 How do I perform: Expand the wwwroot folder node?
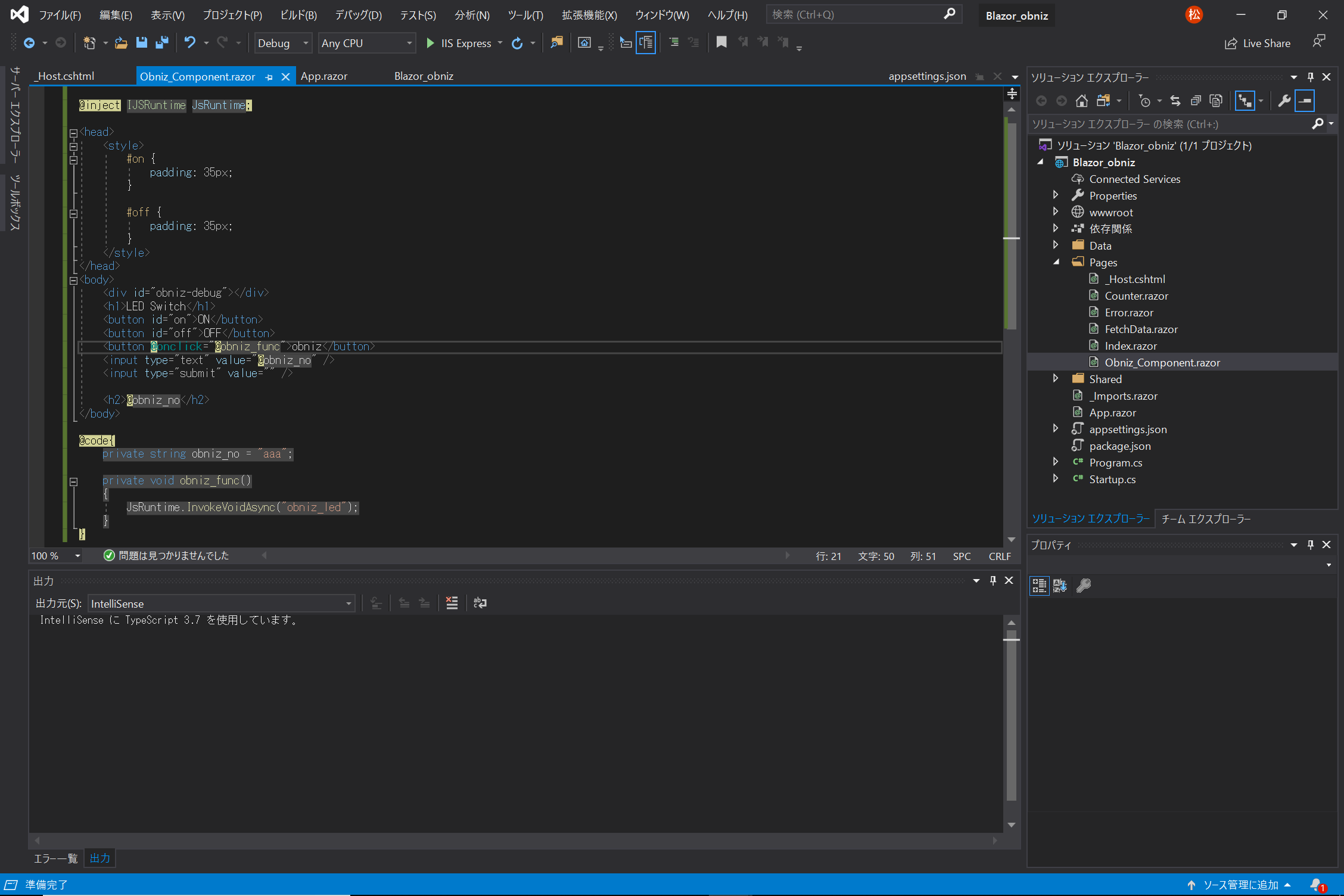(x=1056, y=212)
